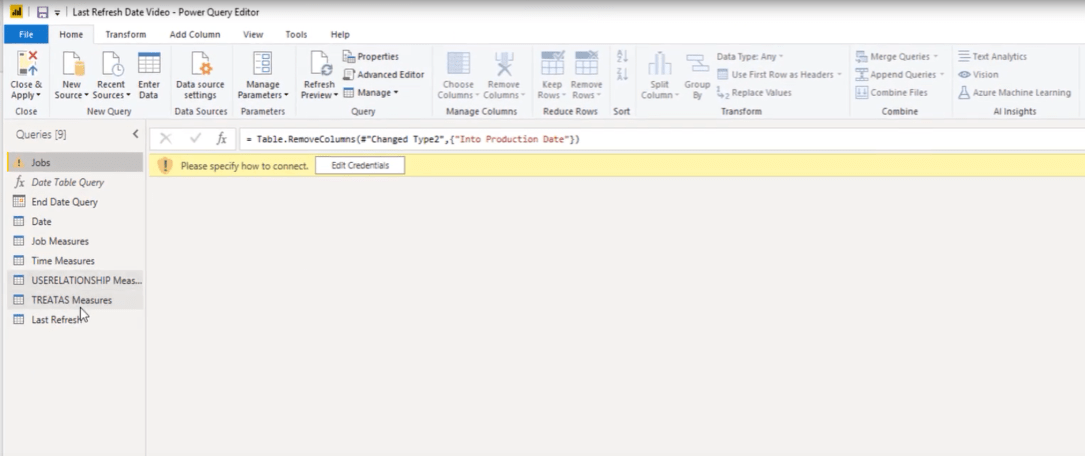Open the File tab
This screenshot has height=456, width=1085.
[26, 35]
